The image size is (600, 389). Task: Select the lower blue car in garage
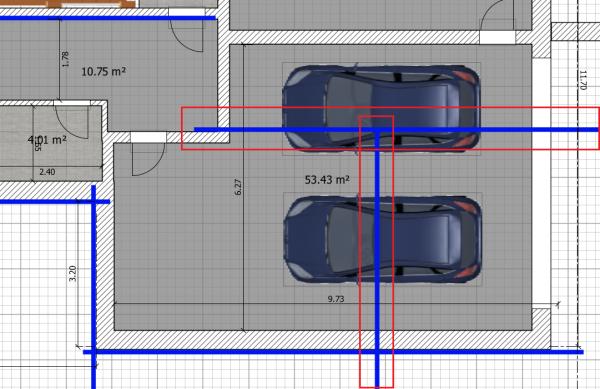click(382, 239)
